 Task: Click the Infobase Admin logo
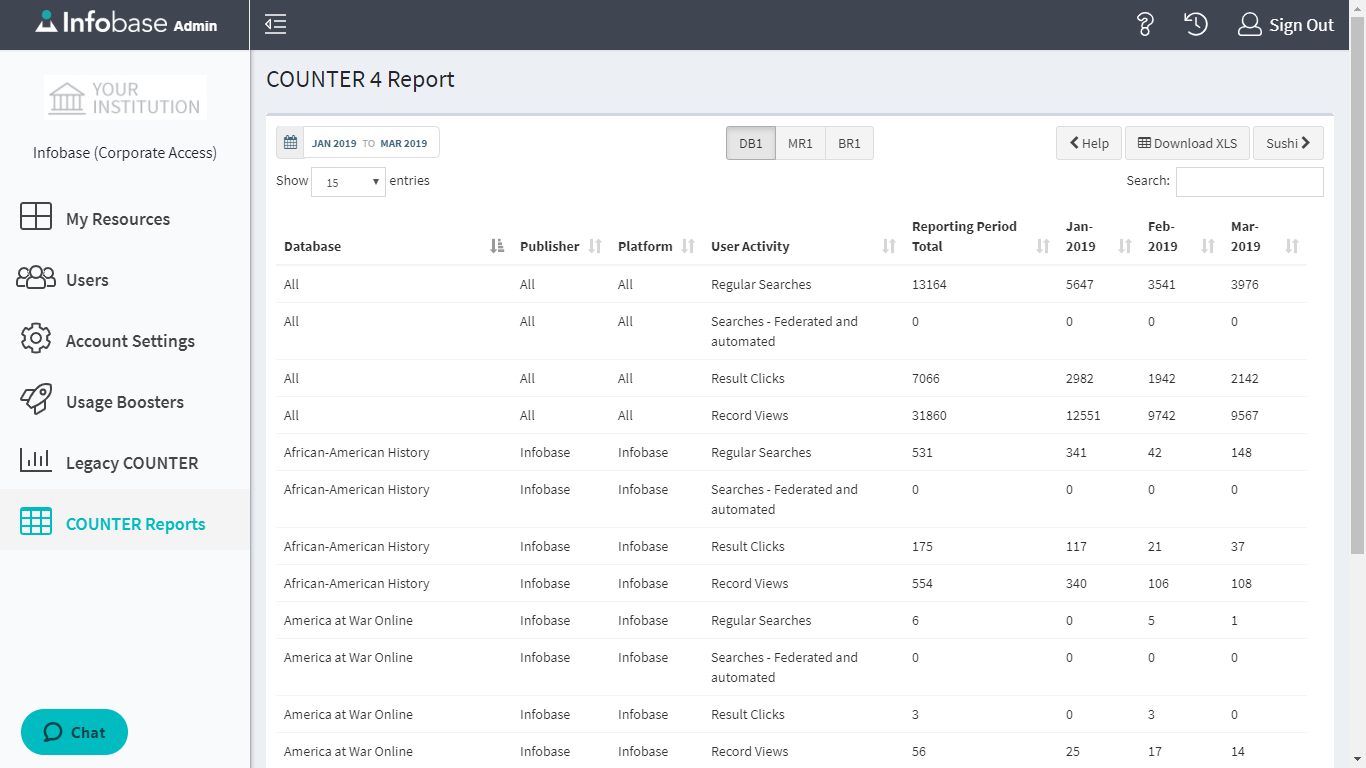pyautogui.click(x=126, y=23)
